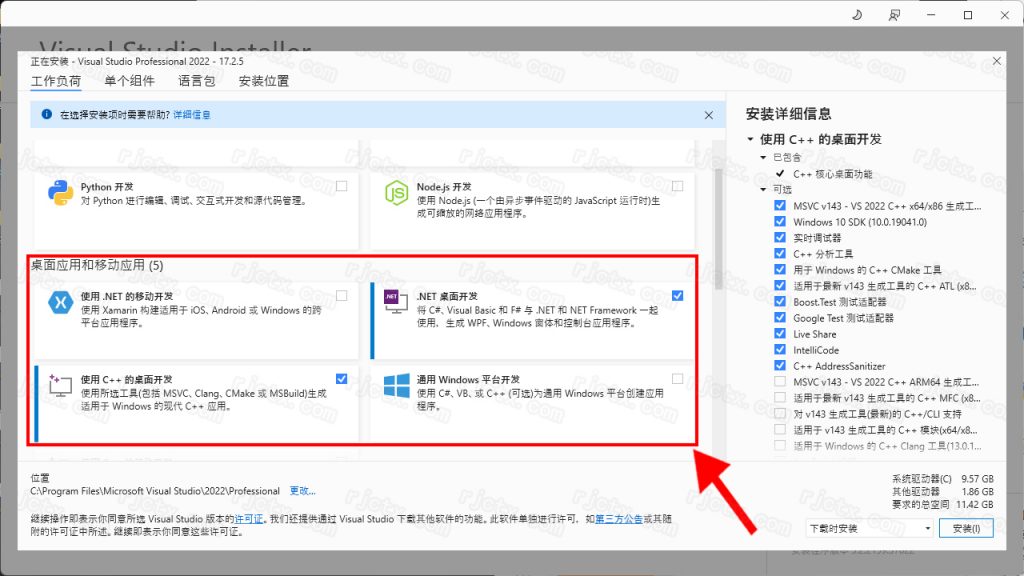
Task: Collapse the 可选 components list
Action: point(764,190)
